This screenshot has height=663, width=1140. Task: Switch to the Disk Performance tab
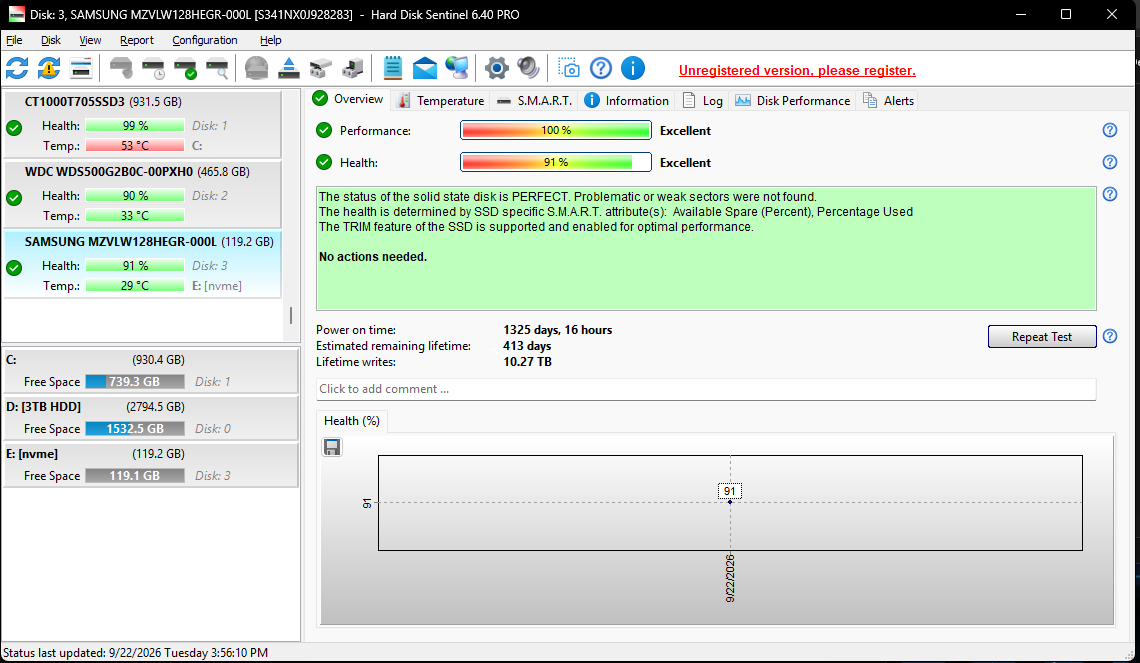coord(792,100)
